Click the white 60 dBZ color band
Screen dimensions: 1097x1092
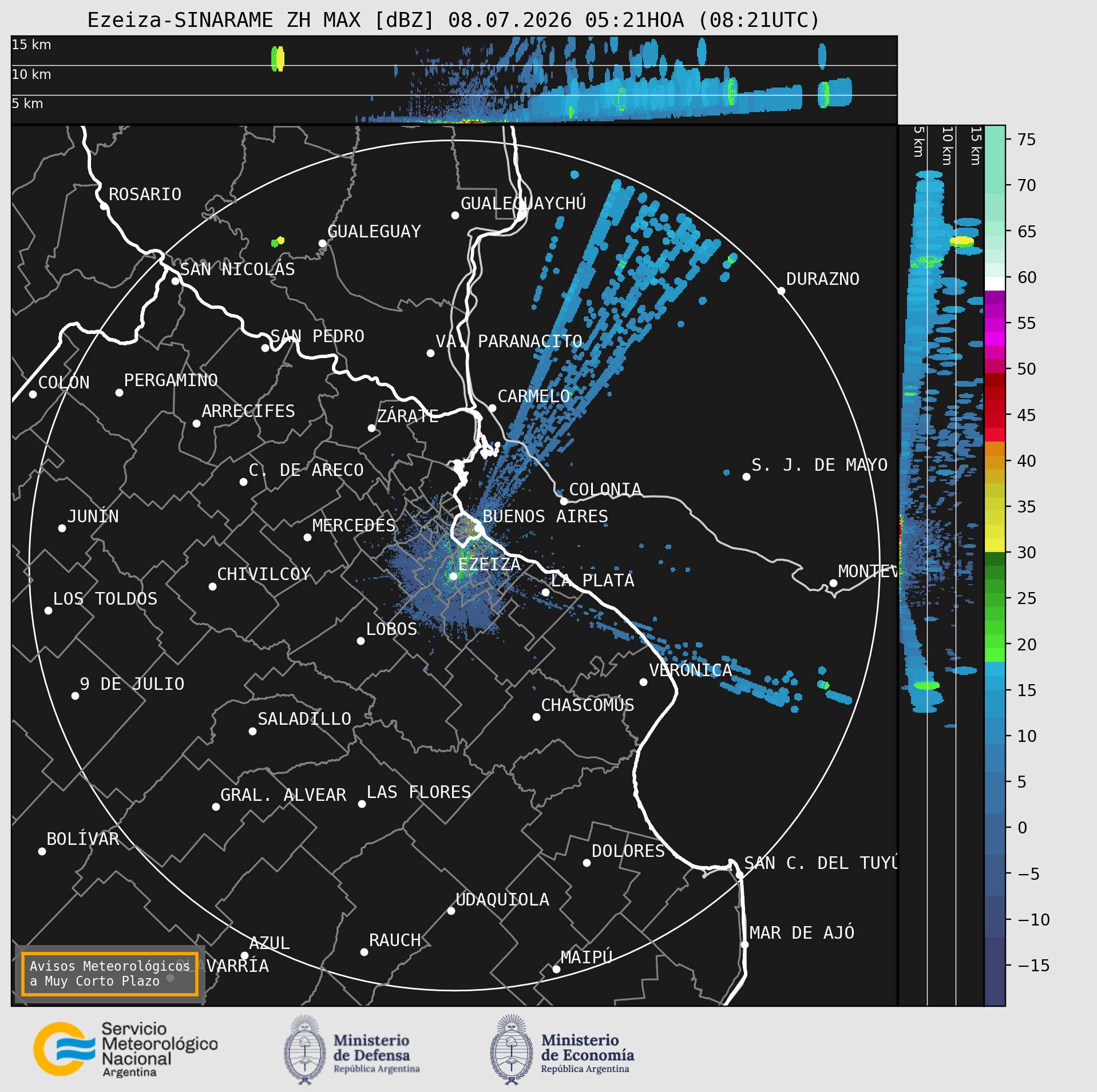tap(995, 284)
